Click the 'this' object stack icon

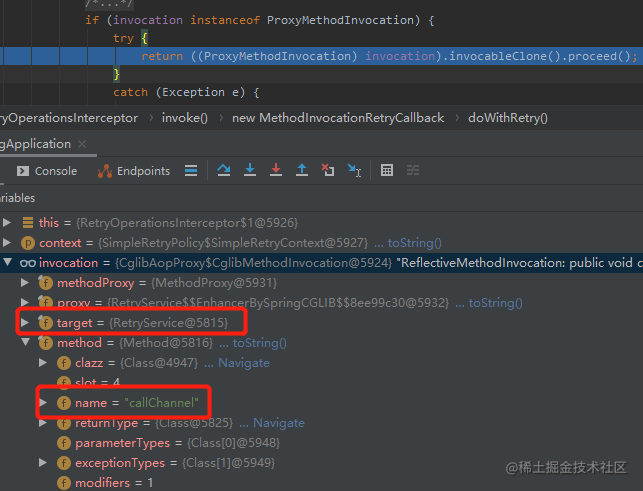(28, 222)
